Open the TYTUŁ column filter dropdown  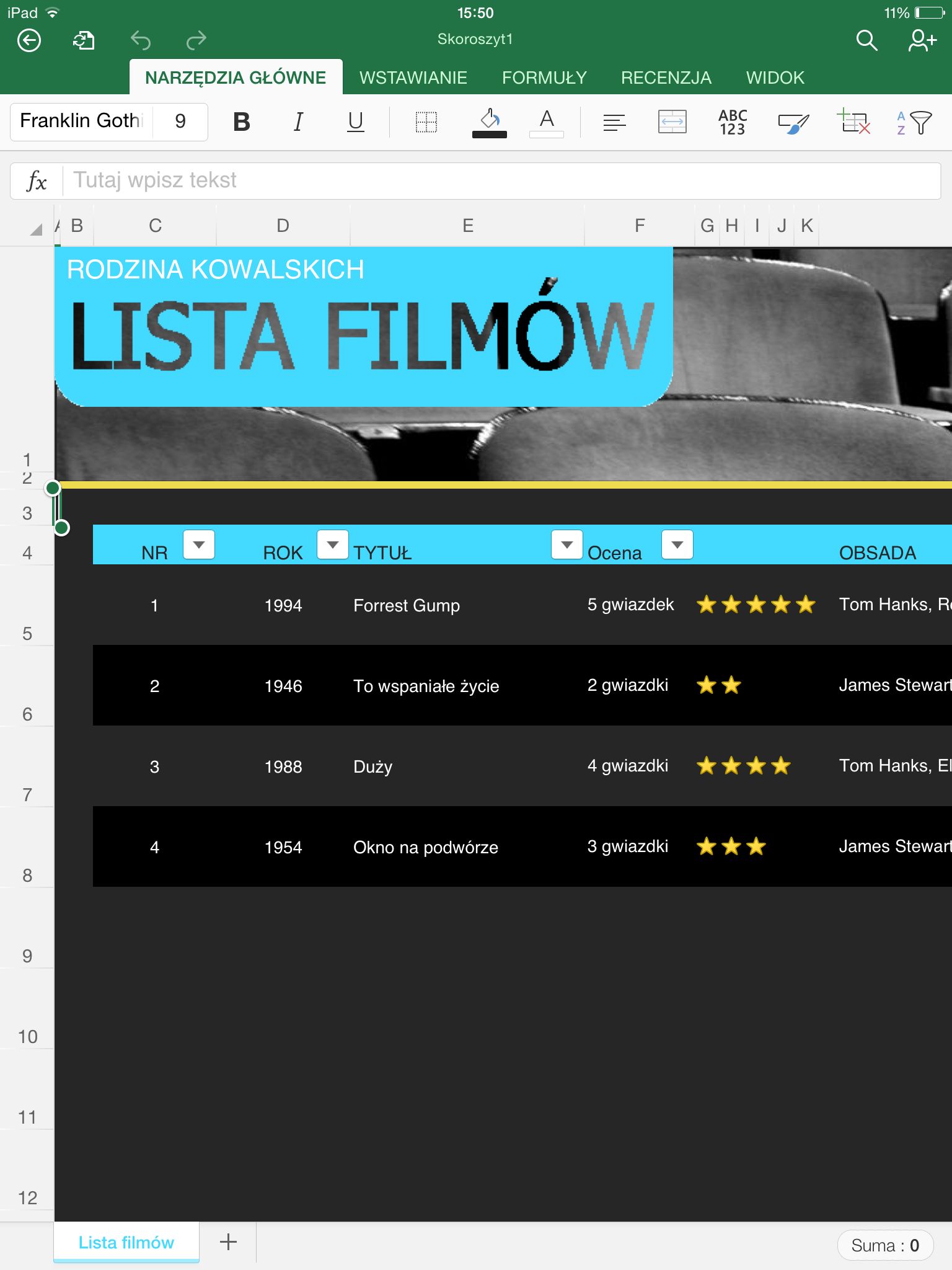pyautogui.click(x=567, y=545)
